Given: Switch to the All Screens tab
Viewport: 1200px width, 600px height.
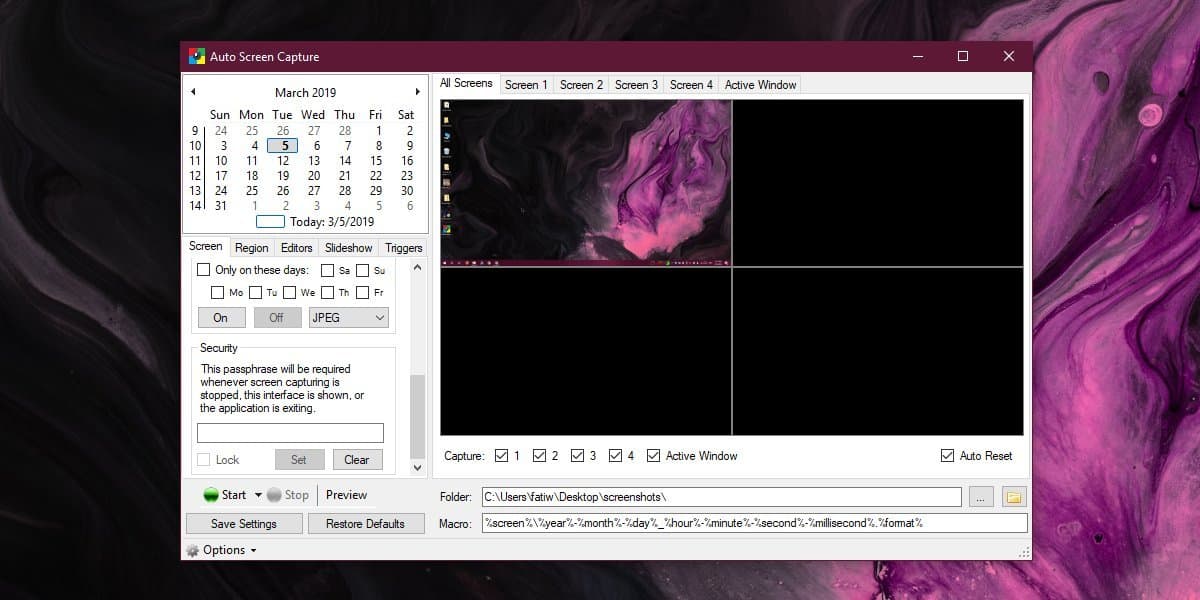Looking at the screenshot, I should pyautogui.click(x=466, y=84).
